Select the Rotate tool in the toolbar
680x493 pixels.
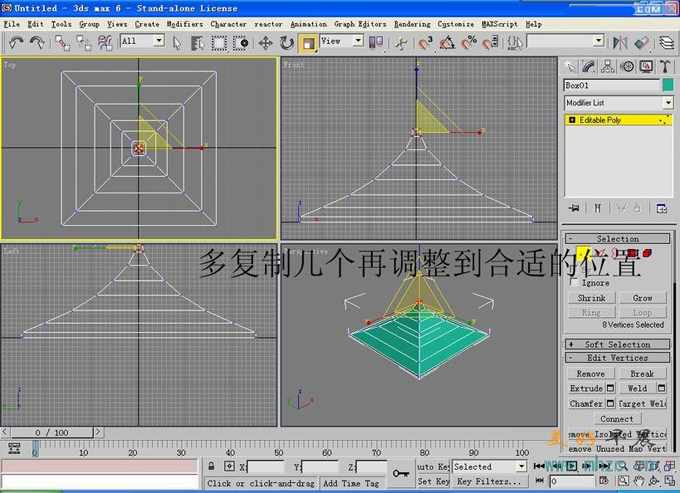pyautogui.click(x=286, y=42)
